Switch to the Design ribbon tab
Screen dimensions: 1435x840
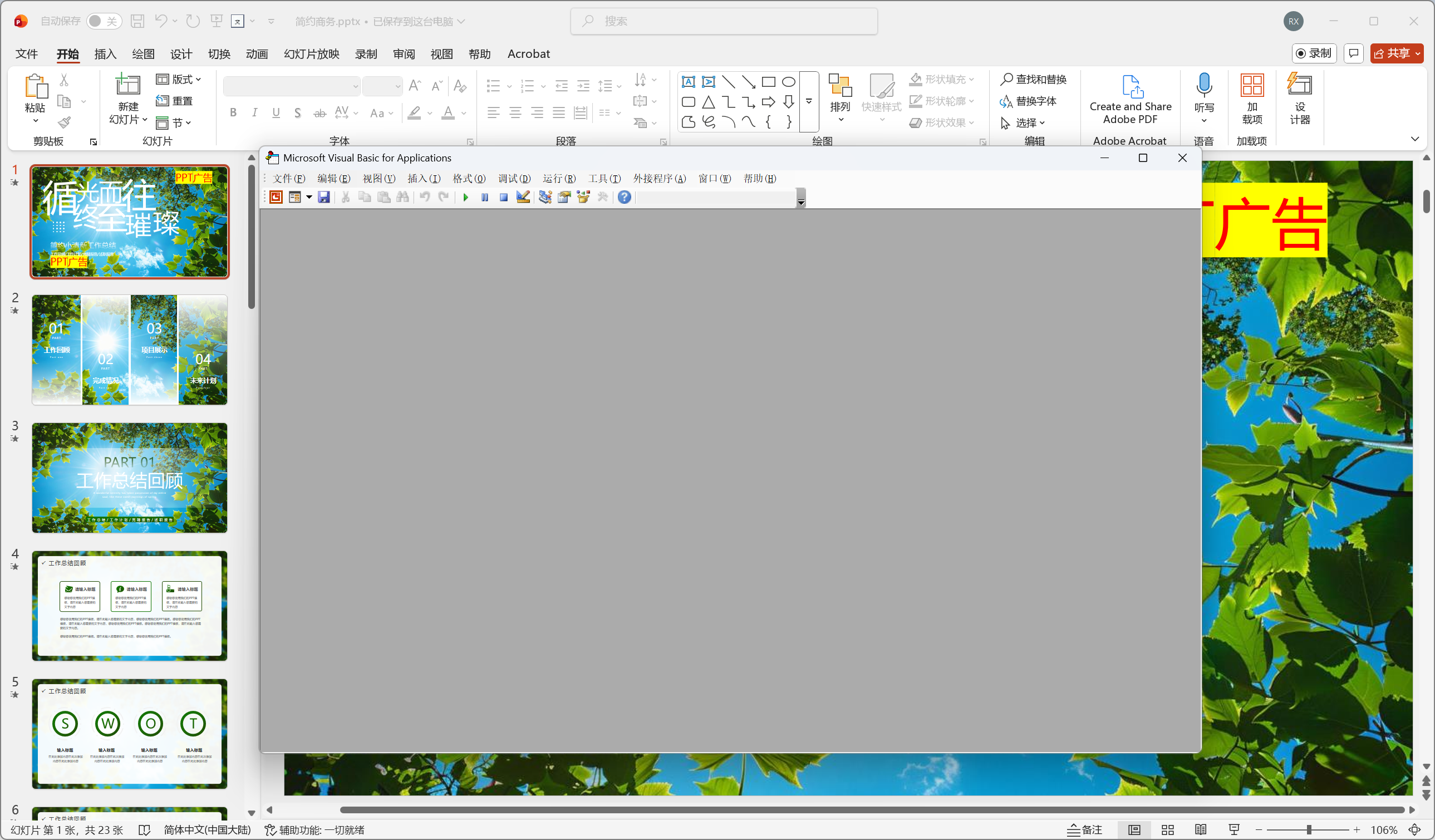tap(180, 53)
